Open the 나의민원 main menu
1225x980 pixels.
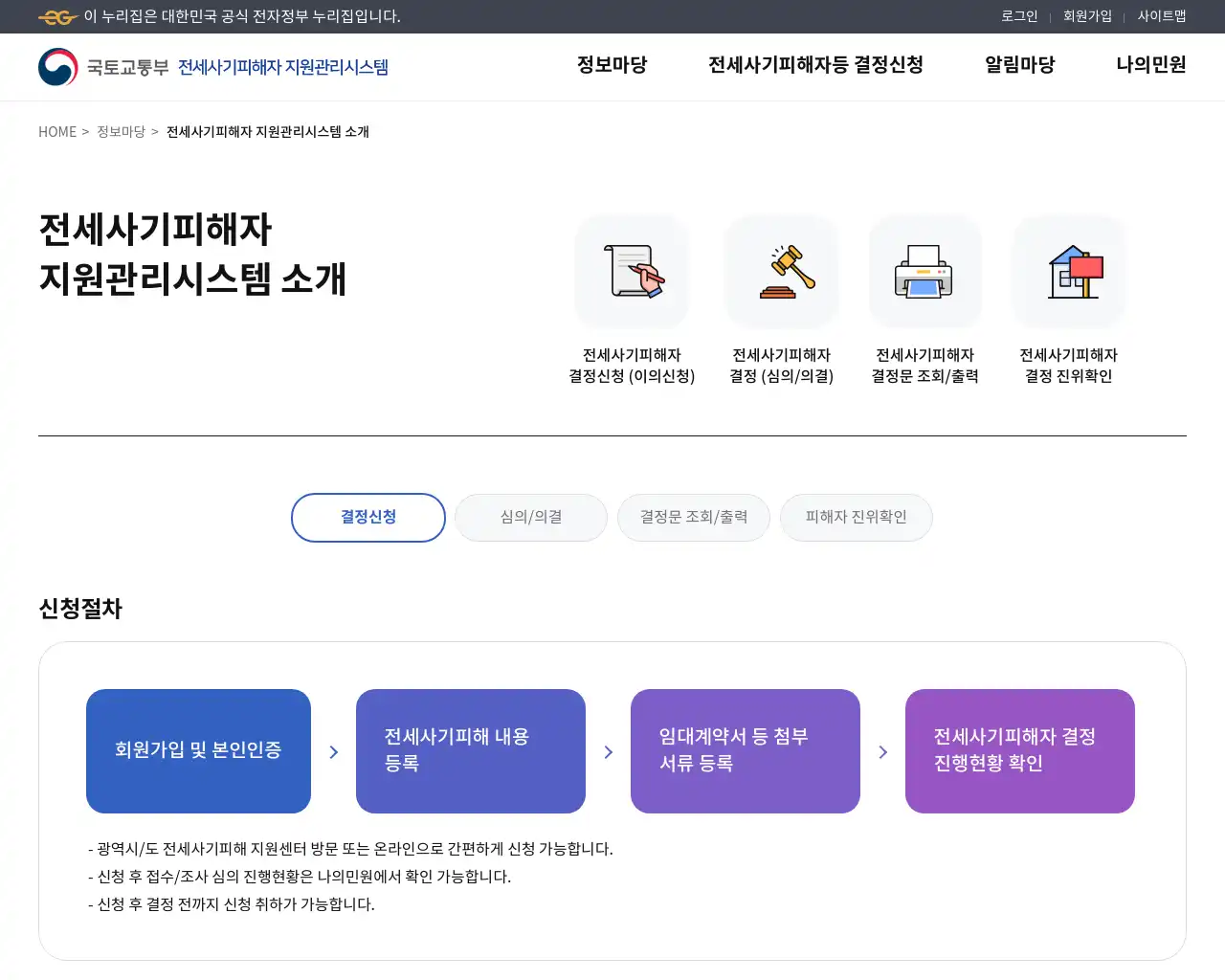(1151, 65)
